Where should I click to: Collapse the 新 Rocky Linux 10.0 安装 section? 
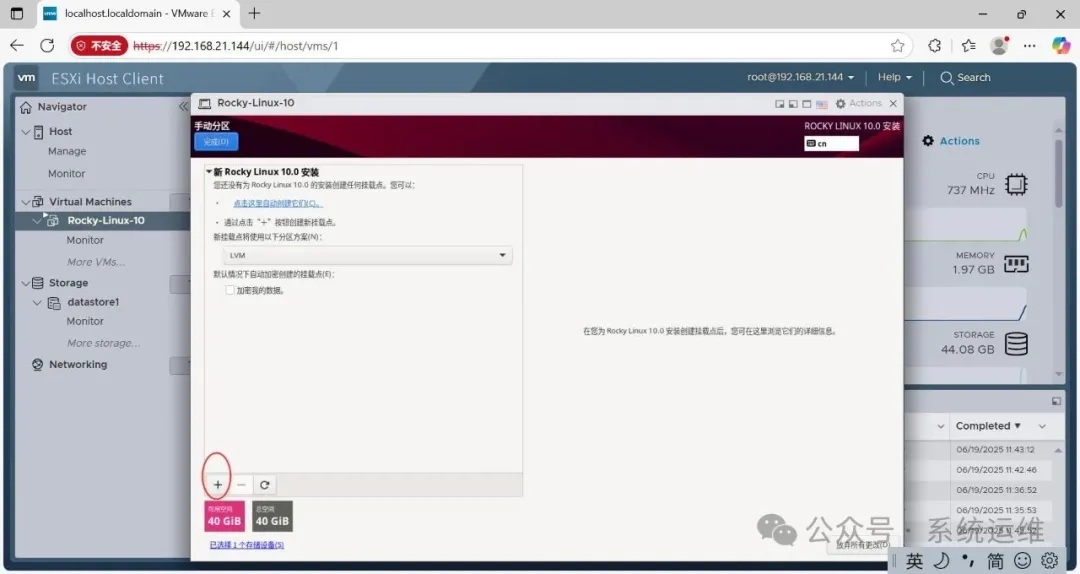coord(209,172)
